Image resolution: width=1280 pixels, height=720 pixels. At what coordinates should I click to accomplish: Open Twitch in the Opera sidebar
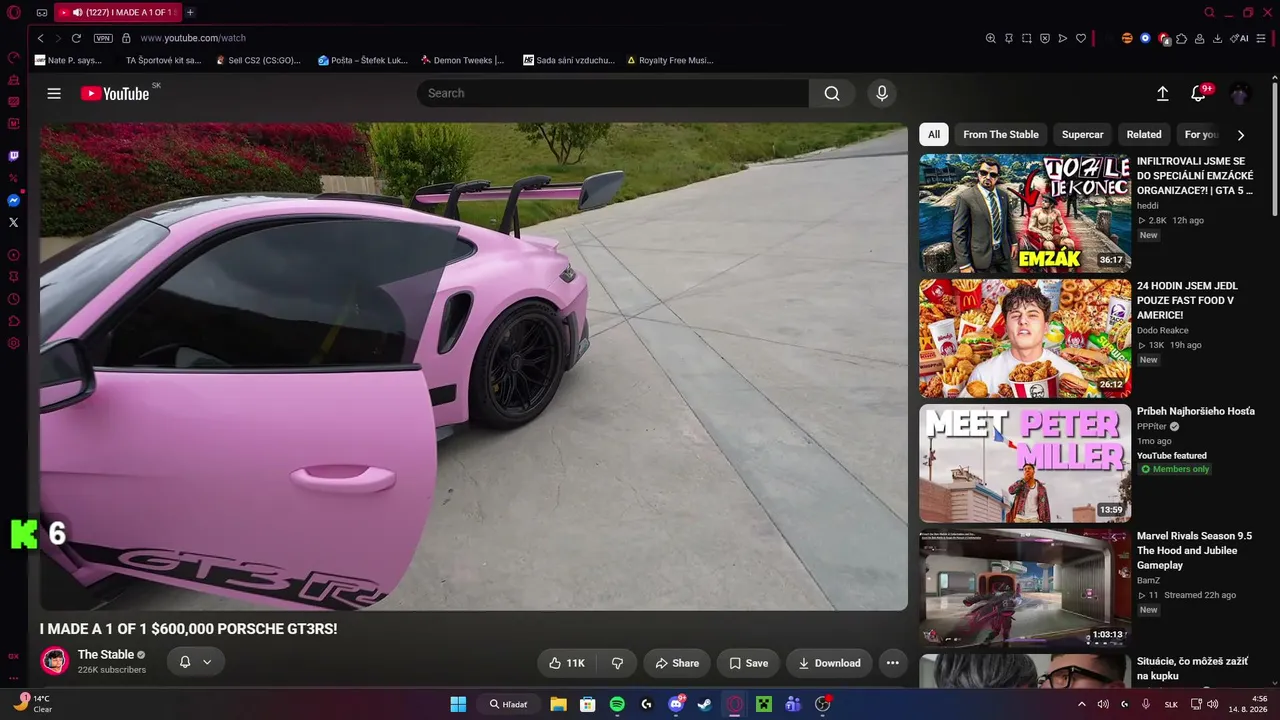[14, 156]
